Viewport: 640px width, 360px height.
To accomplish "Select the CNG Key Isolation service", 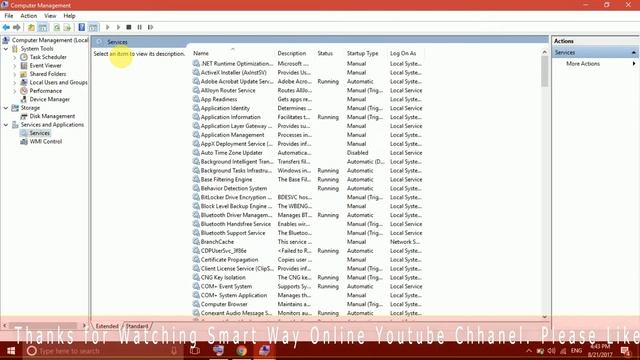I will [307, 278].
